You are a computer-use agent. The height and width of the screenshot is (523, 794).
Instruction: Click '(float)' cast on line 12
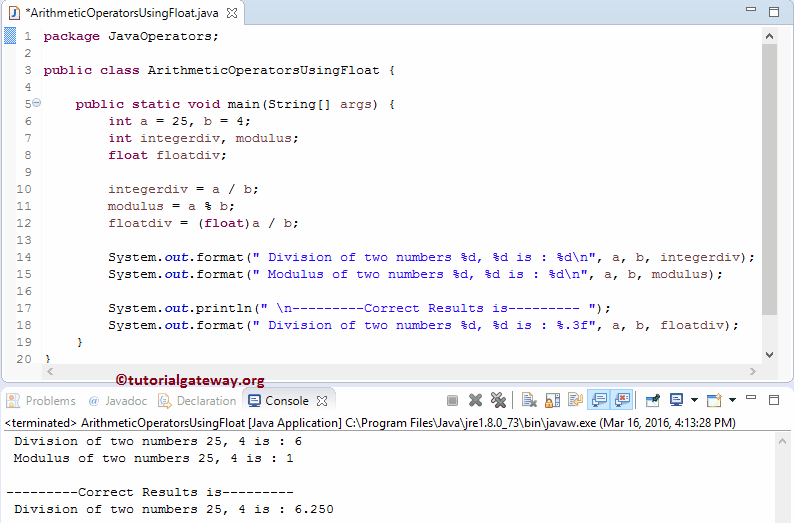[224, 223]
